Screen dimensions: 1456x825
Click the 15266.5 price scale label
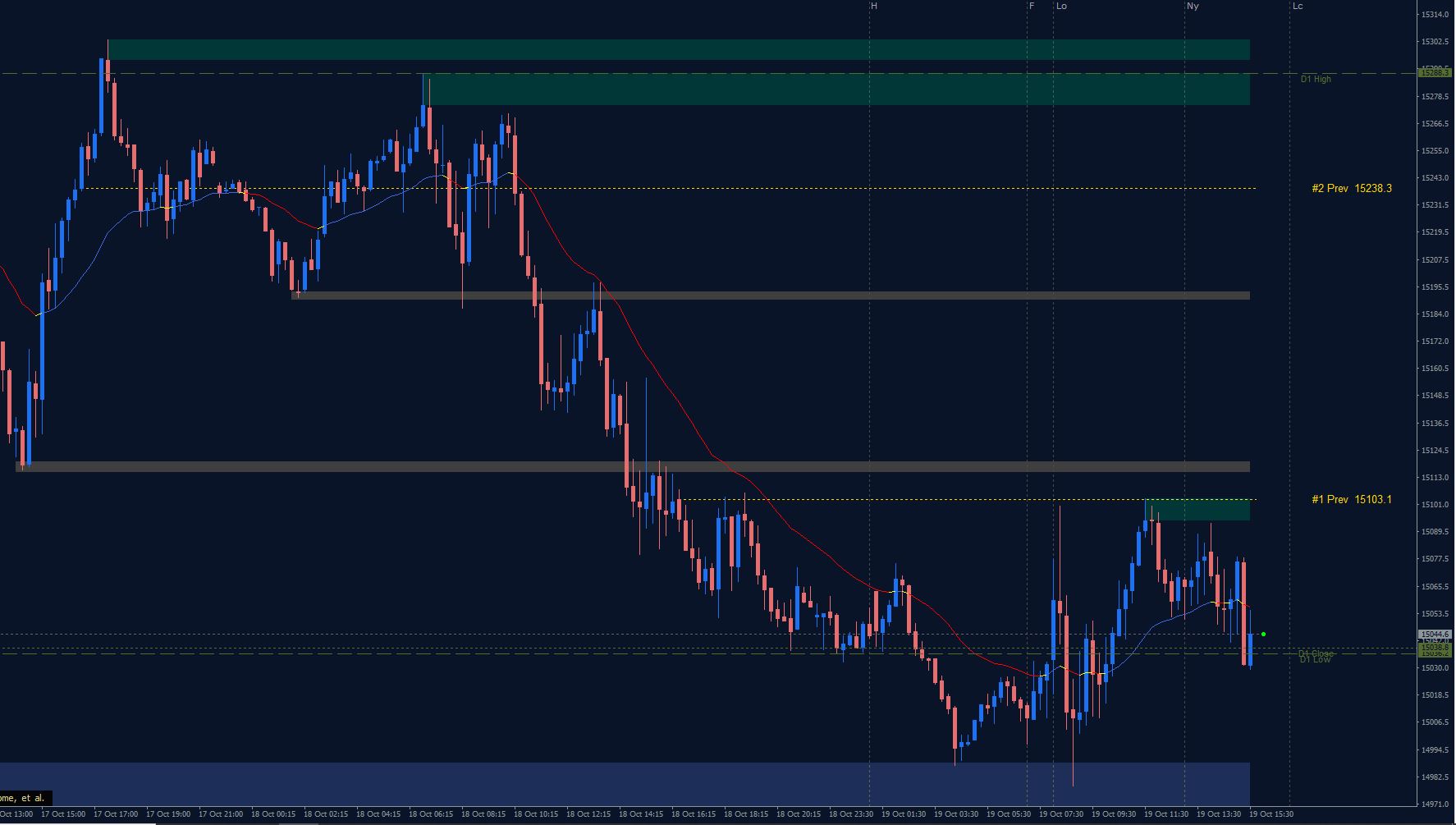(x=1435, y=124)
